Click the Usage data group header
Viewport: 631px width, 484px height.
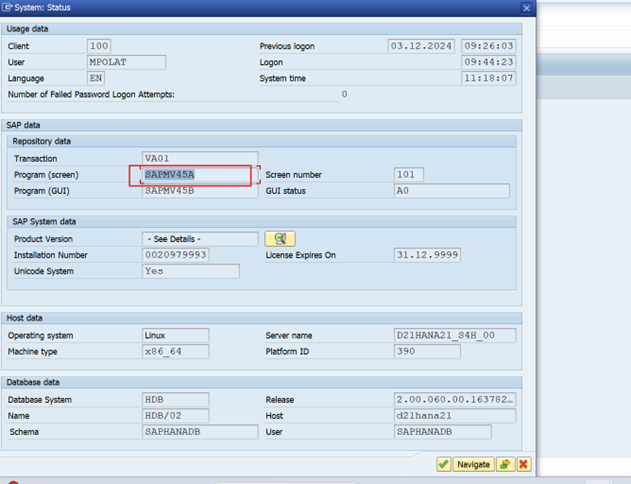pyautogui.click(x=262, y=29)
